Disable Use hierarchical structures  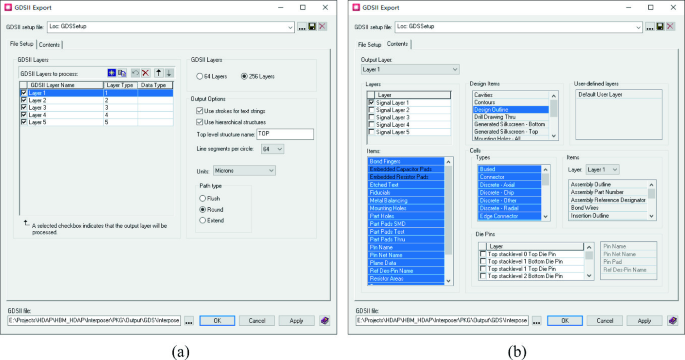point(200,122)
